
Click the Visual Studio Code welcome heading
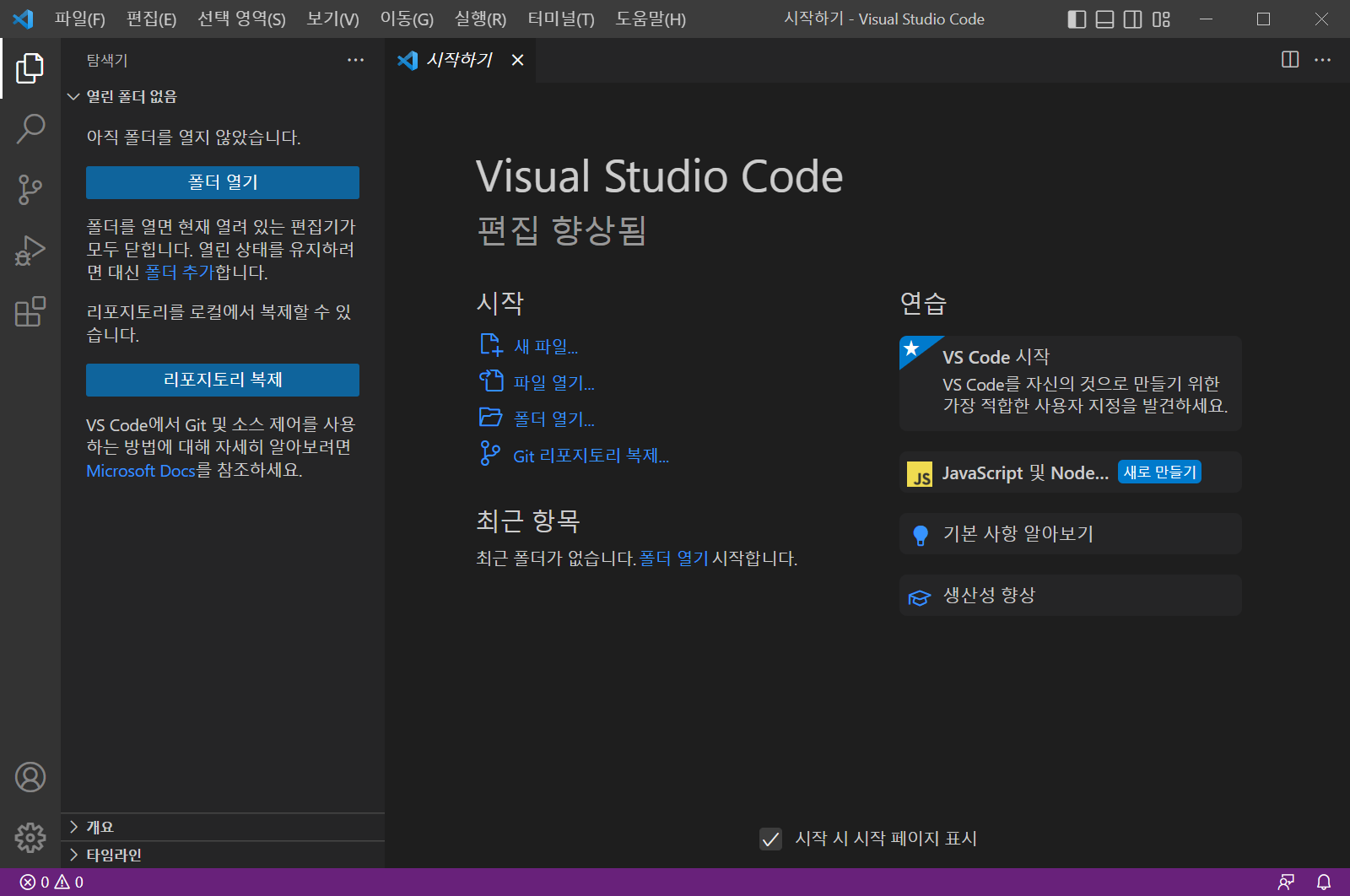pyautogui.click(x=660, y=176)
